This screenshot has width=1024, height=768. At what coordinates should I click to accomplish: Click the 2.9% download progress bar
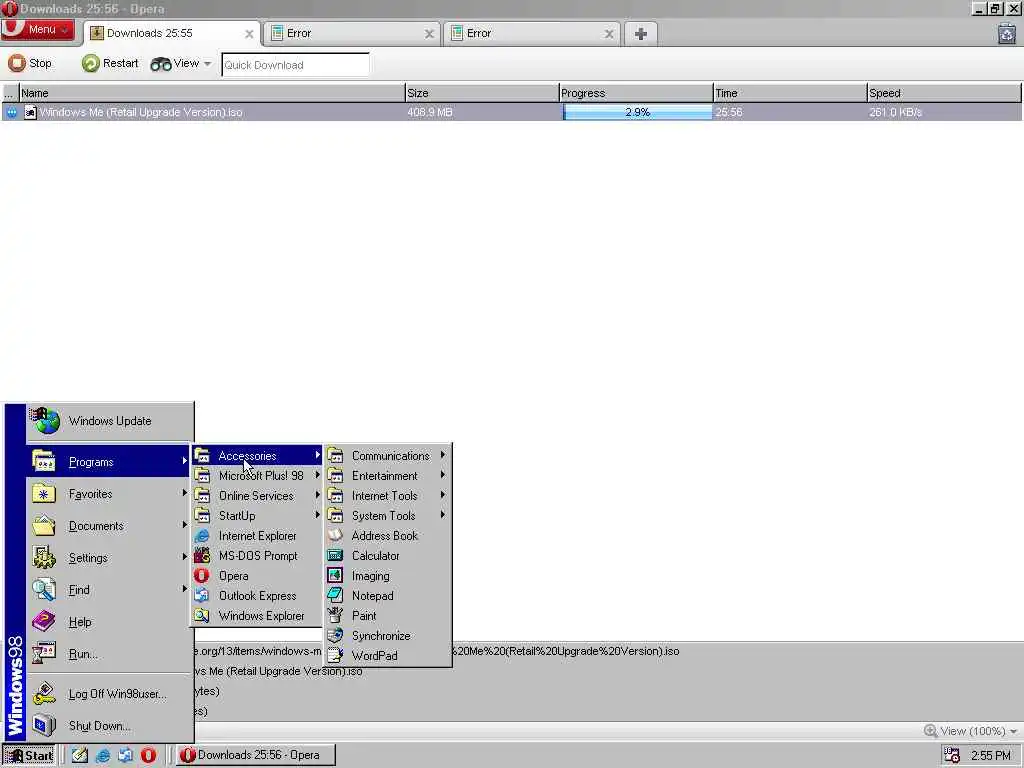pyautogui.click(x=637, y=112)
